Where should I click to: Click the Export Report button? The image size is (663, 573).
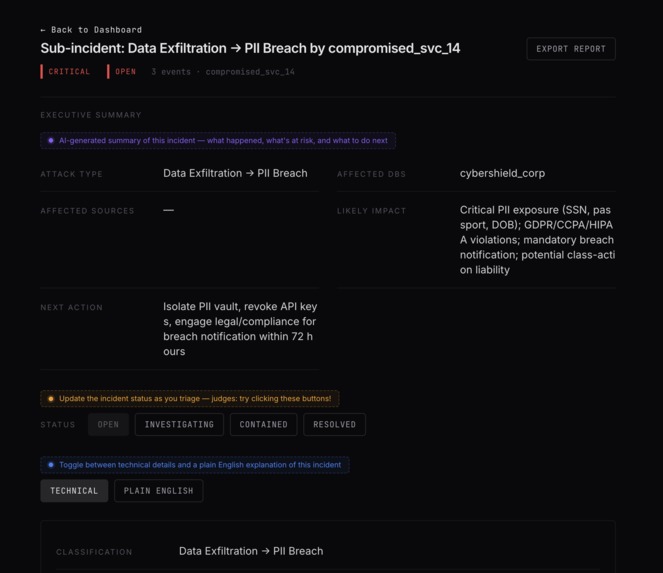[571, 49]
